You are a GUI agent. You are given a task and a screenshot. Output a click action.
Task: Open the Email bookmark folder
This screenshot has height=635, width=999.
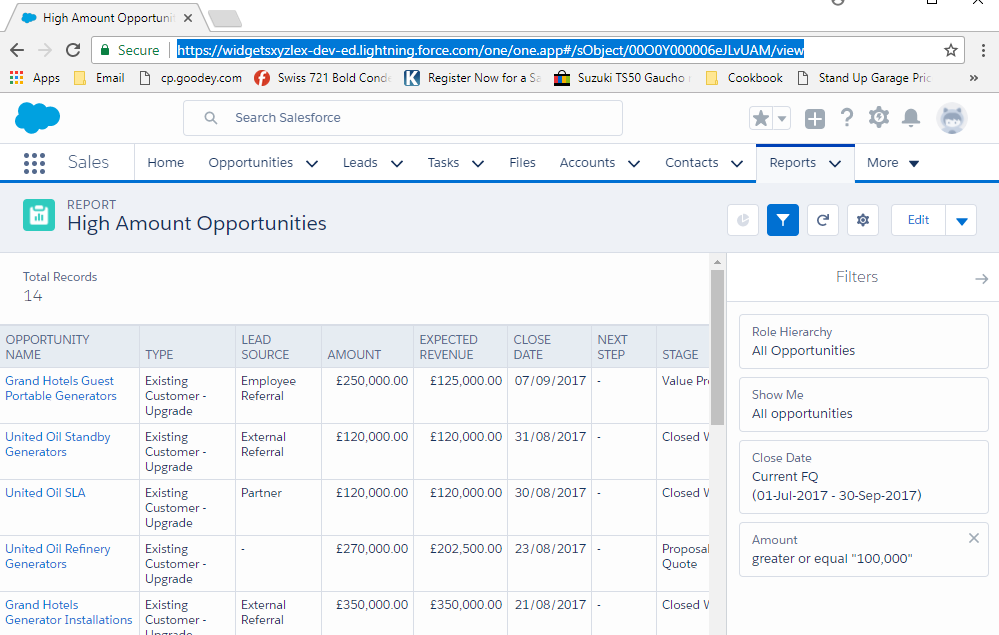click(x=99, y=78)
